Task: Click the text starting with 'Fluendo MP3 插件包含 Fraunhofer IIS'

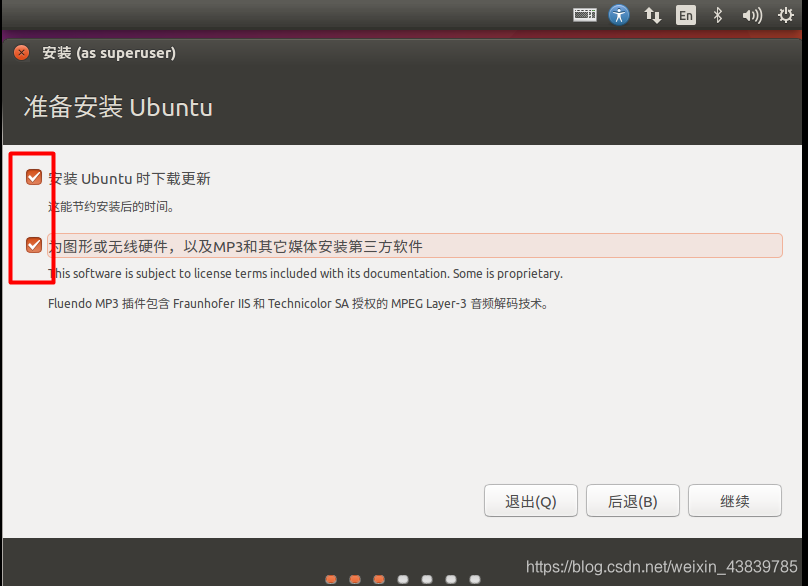Action: coord(298,304)
